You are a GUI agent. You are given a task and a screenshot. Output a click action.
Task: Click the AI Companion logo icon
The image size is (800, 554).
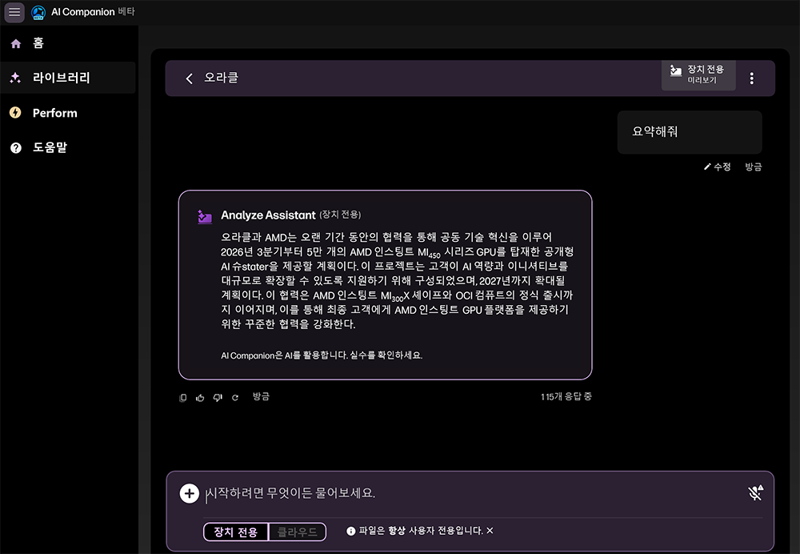point(38,12)
